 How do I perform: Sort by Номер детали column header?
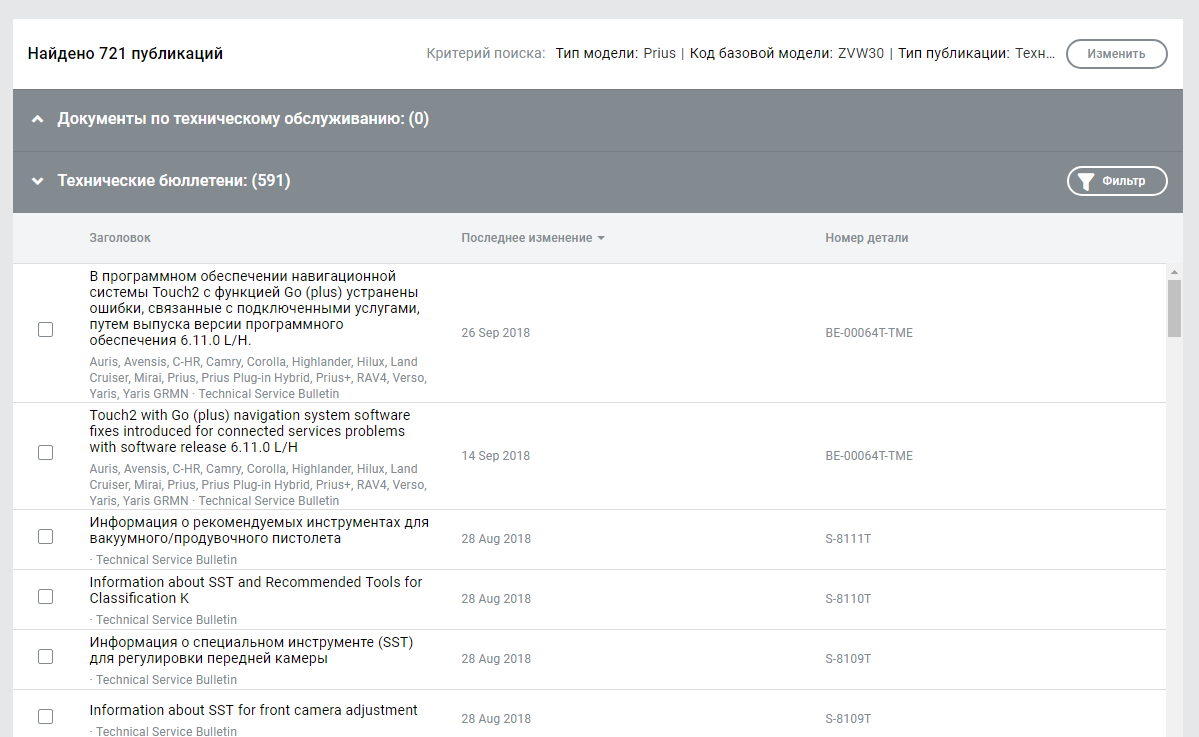point(866,238)
